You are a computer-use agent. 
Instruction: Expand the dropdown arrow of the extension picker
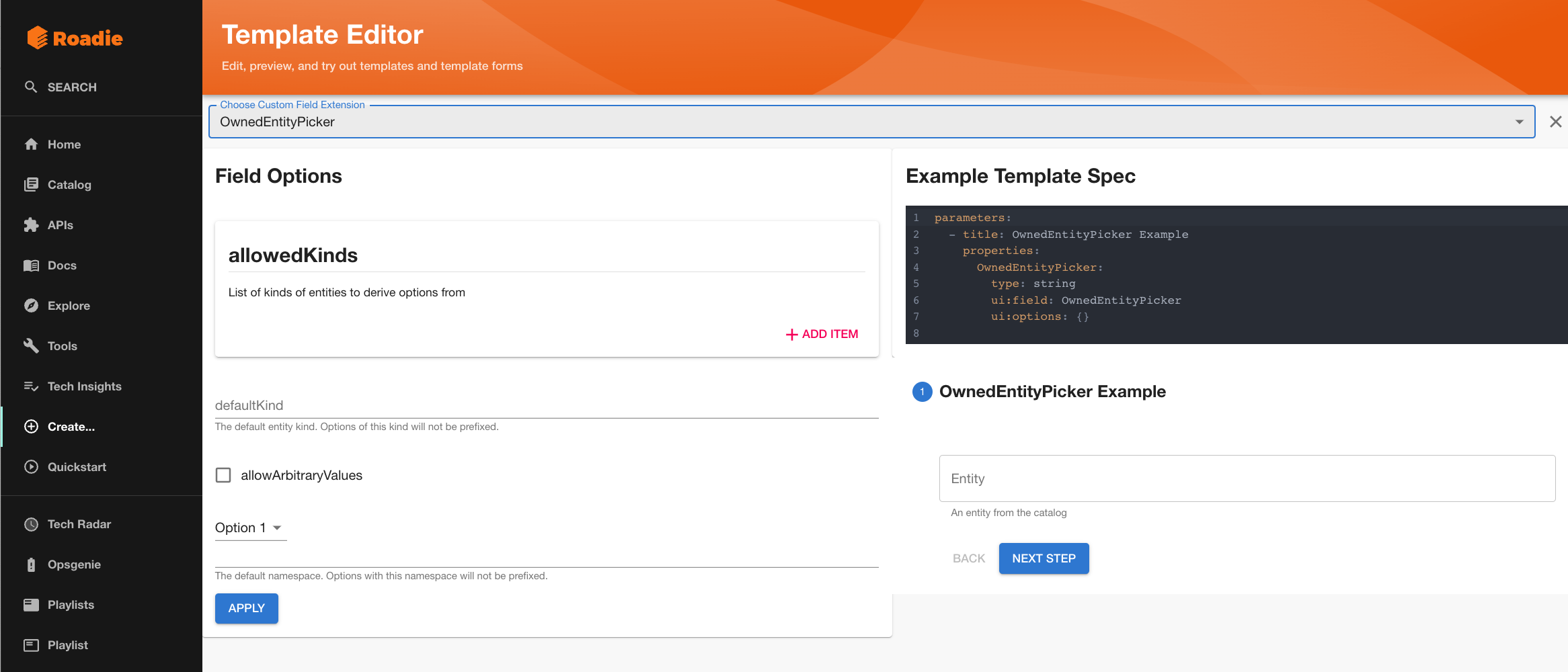click(x=1519, y=122)
